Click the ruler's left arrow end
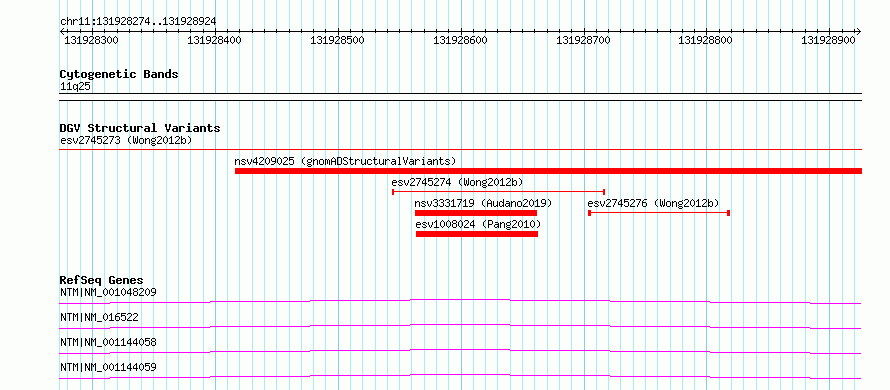 tap(62, 31)
